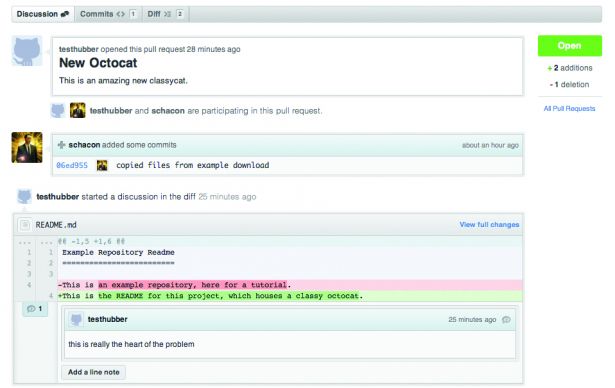
Task: Click schacon's small avatar in participants row
Action: click(78, 111)
